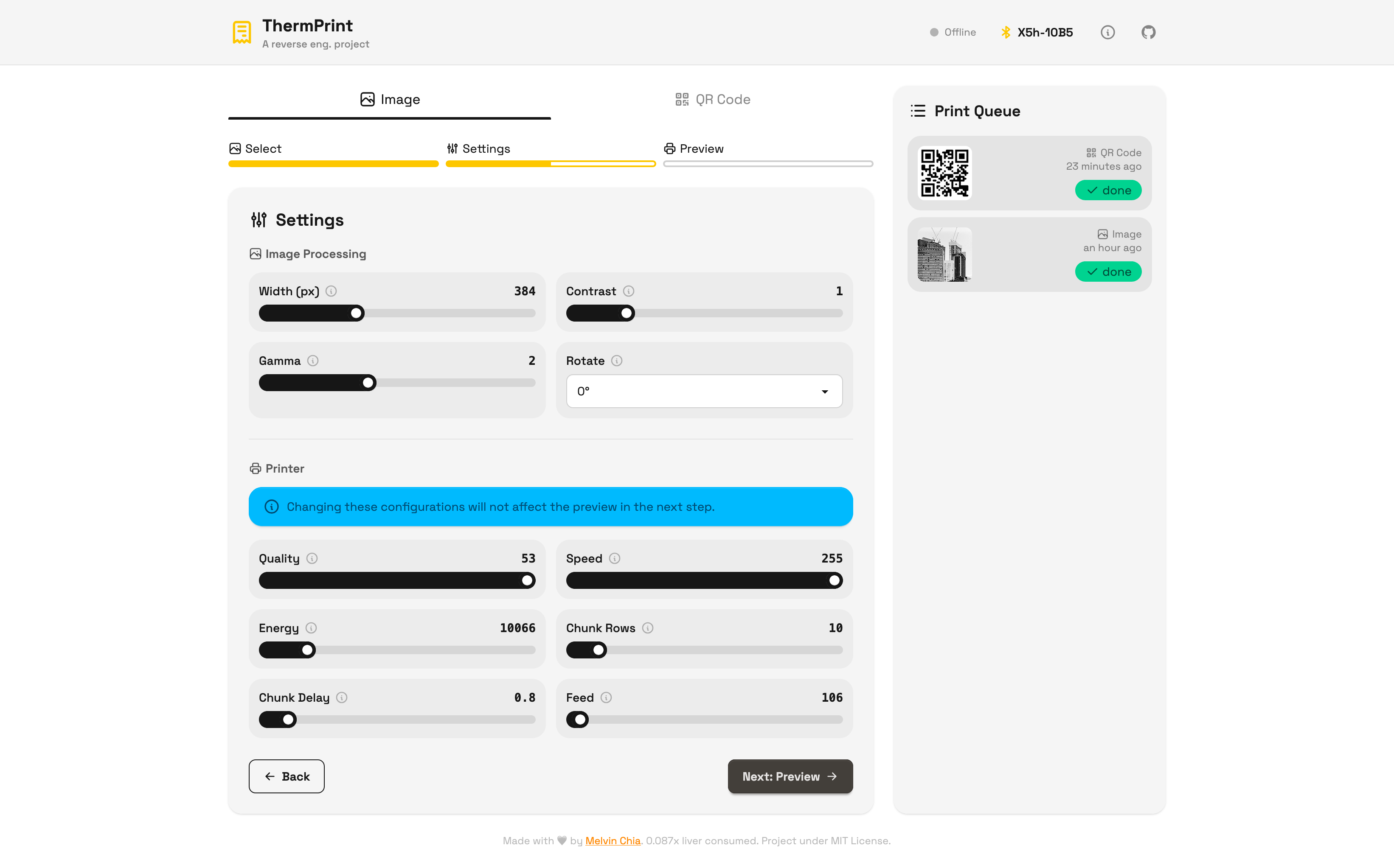Screen dimensions: 1394x868
Task: Click the image icon beside Image Processing
Action: point(256,254)
